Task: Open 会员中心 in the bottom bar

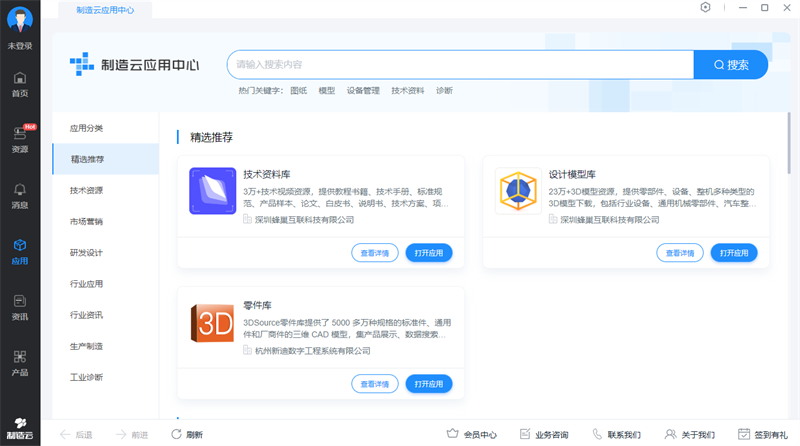Action: (471, 434)
